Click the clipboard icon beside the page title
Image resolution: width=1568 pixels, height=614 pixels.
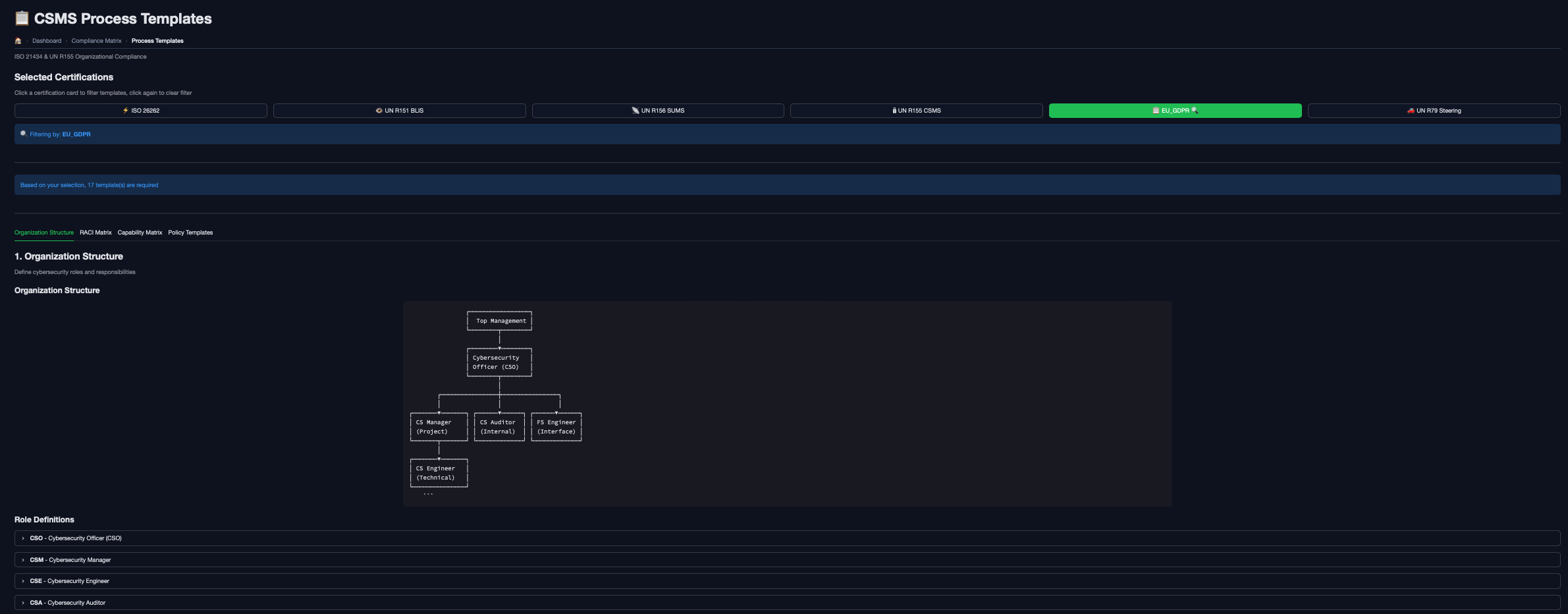(x=22, y=18)
